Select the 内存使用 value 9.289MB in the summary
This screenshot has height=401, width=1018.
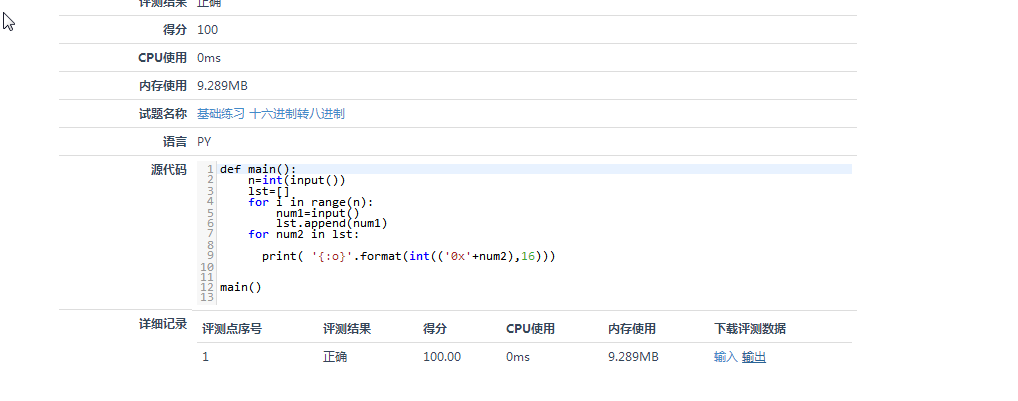tap(223, 86)
